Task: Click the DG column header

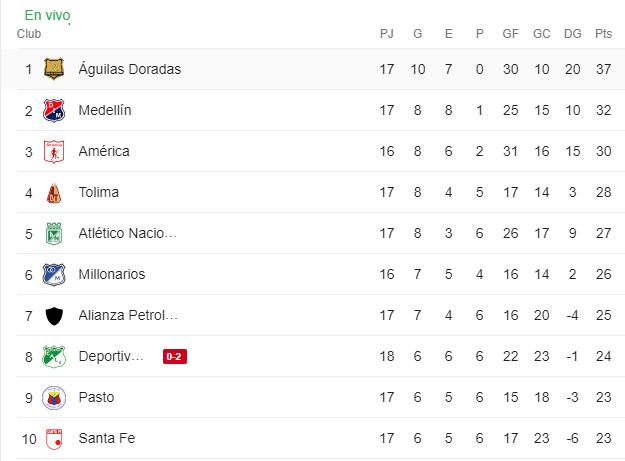Action: click(x=572, y=33)
